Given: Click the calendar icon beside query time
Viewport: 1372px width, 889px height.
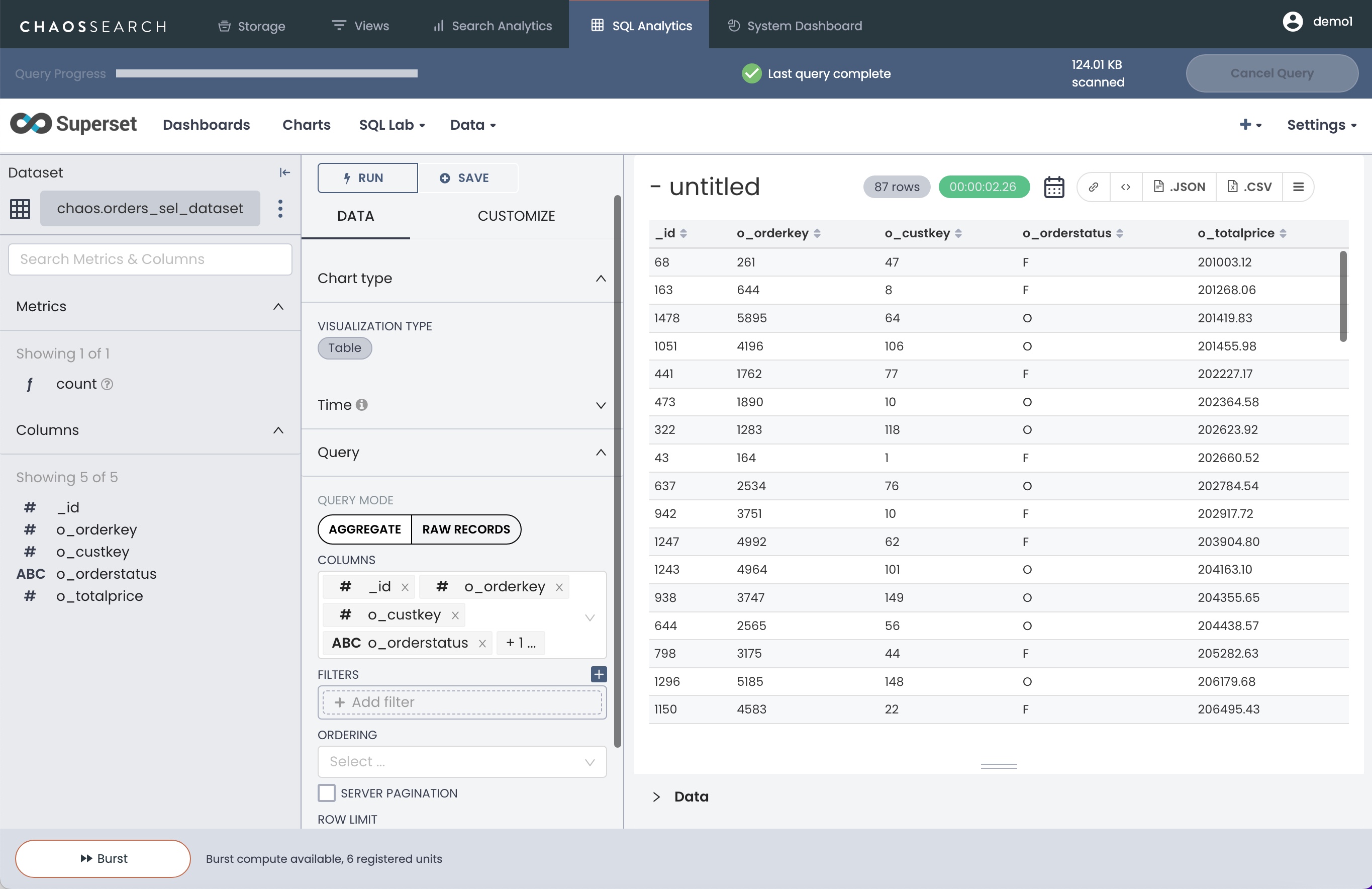Looking at the screenshot, I should tap(1054, 187).
